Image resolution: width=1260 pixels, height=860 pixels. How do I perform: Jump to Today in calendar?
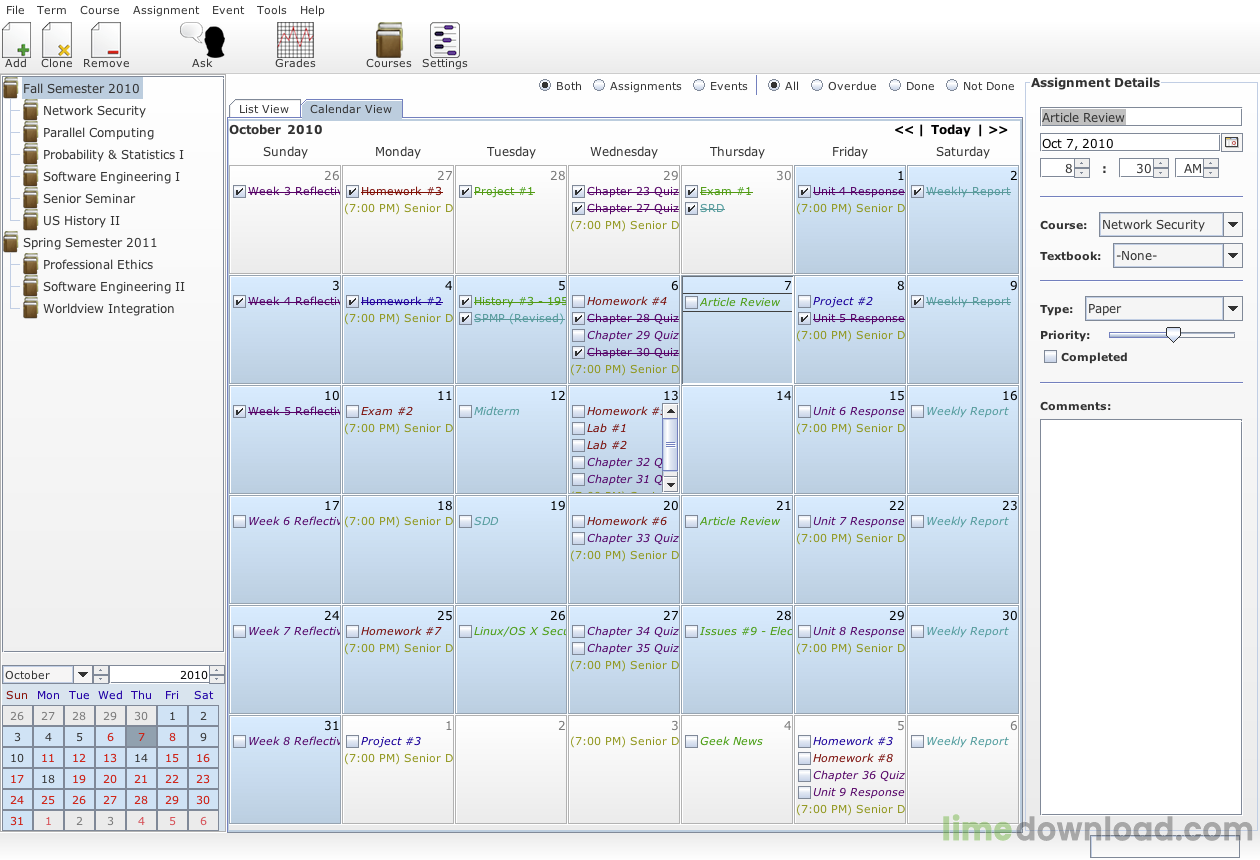(950, 130)
